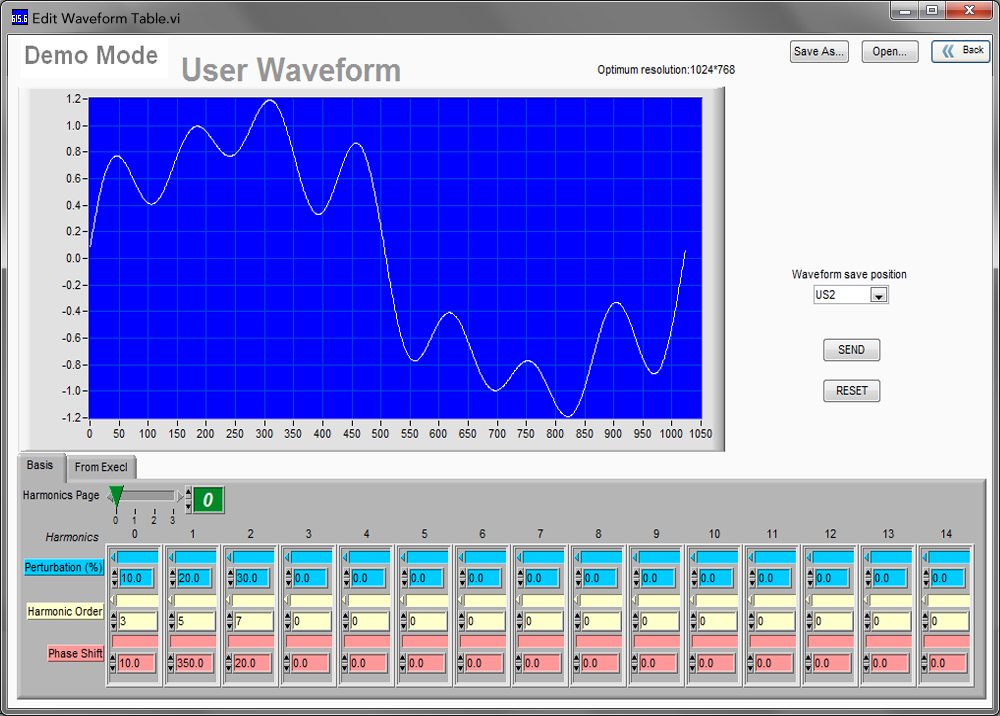Screen dimensions: 1000x716
Task: Click the Perturbation stepper for harmonic 11
Action: 753,578
